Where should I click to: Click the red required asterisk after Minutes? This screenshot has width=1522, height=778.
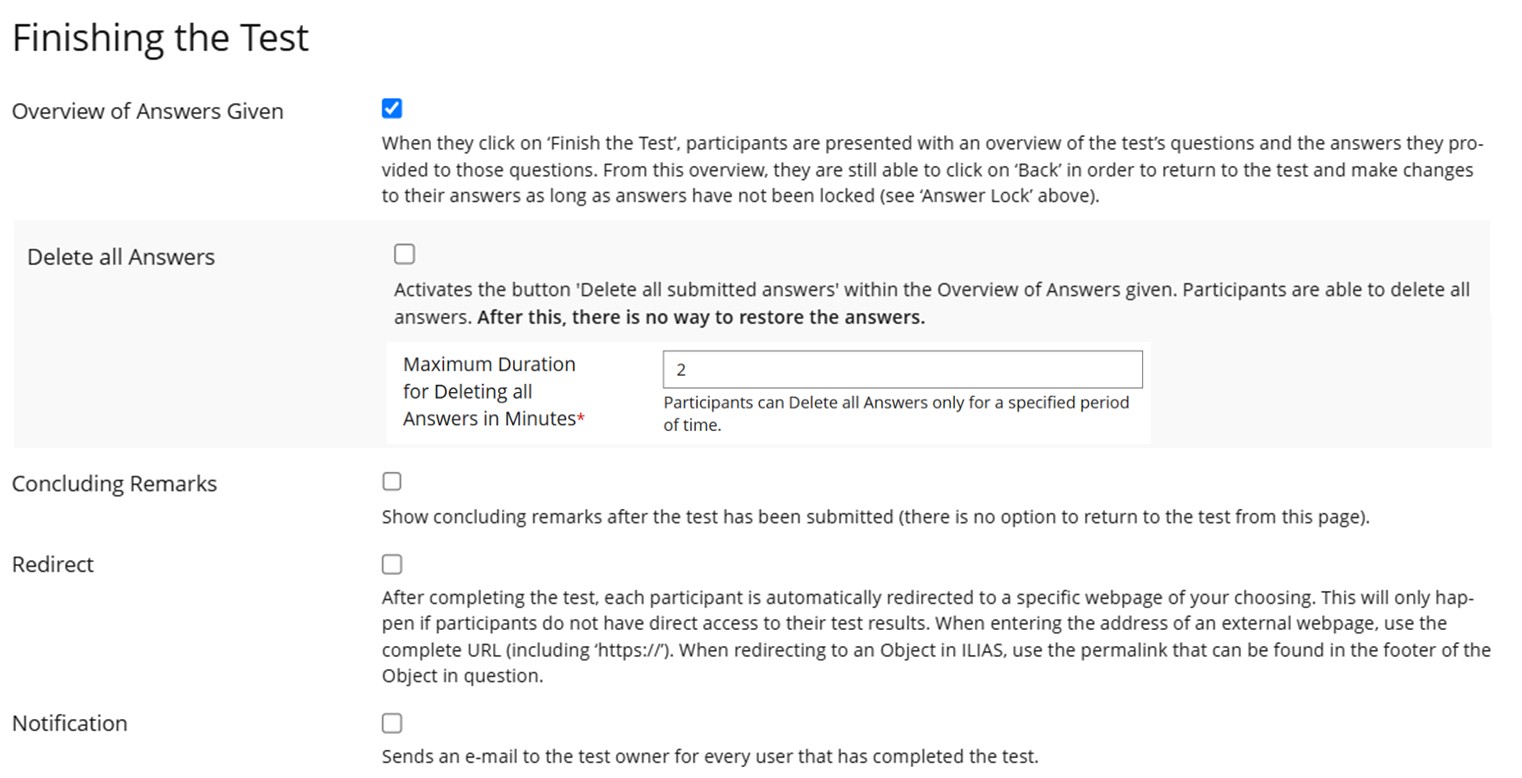click(x=581, y=419)
